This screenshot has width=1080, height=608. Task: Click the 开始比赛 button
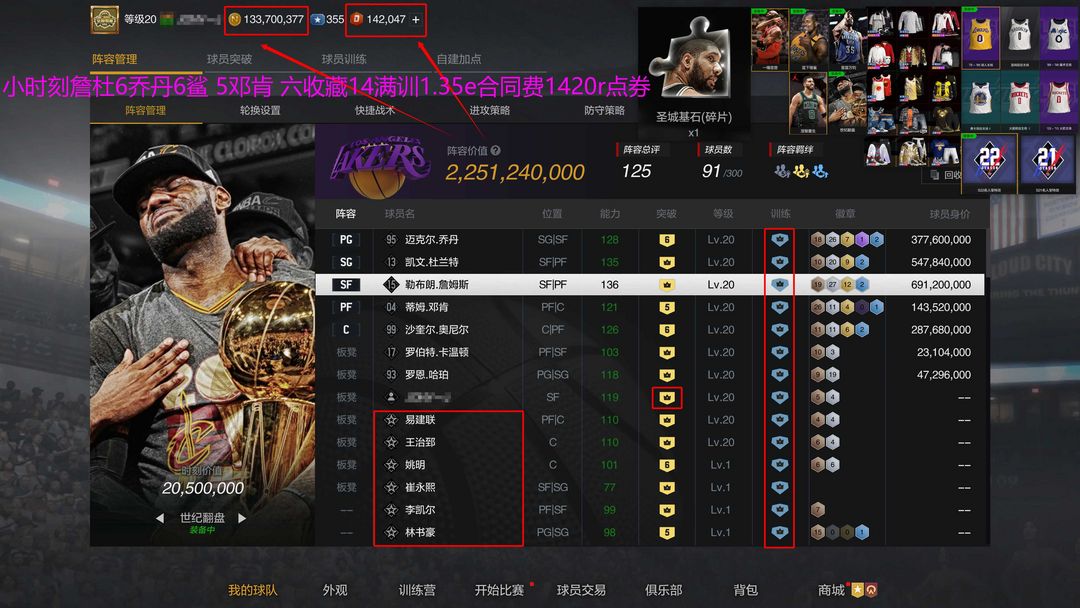coord(499,590)
